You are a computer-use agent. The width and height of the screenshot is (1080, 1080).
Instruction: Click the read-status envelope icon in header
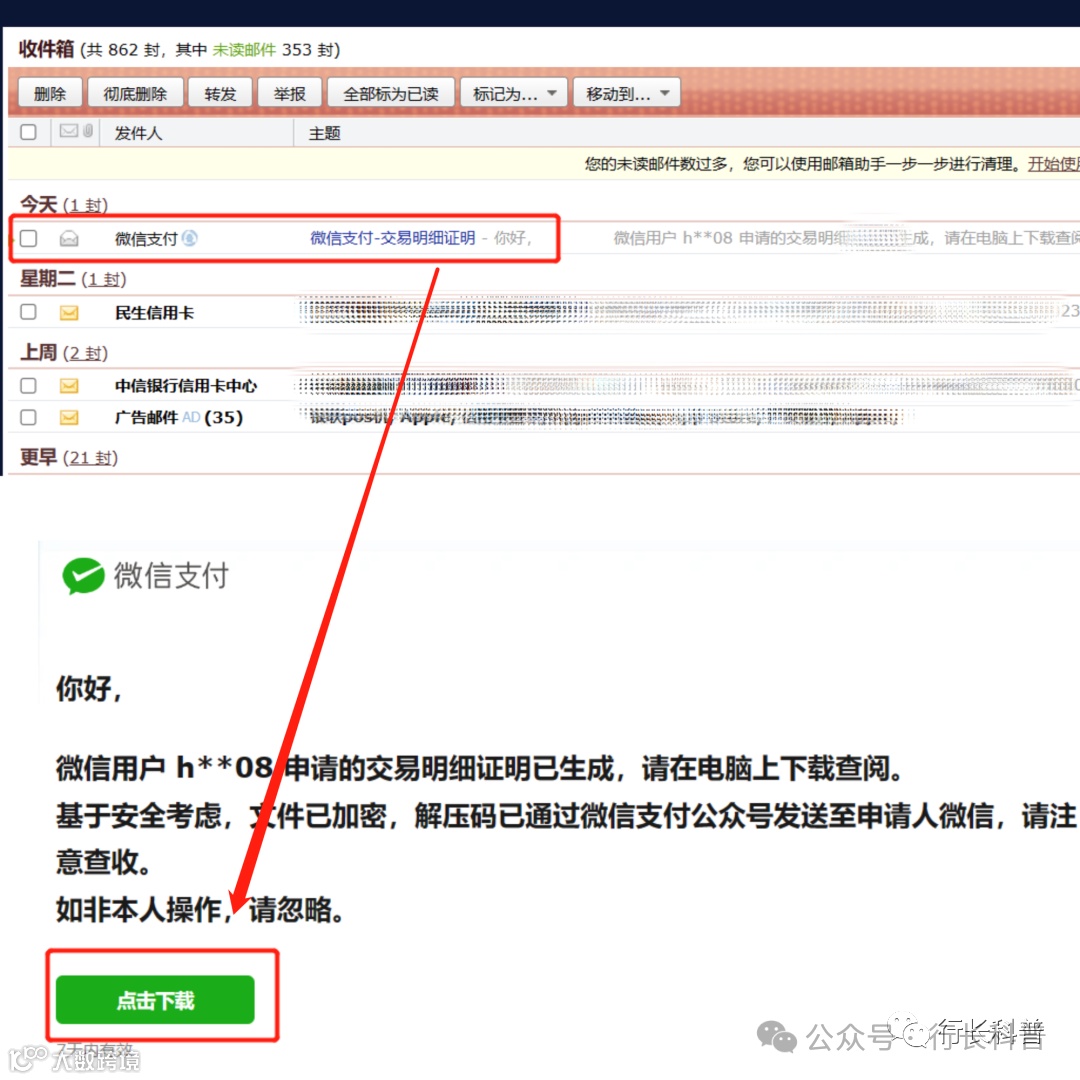(68, 131)
